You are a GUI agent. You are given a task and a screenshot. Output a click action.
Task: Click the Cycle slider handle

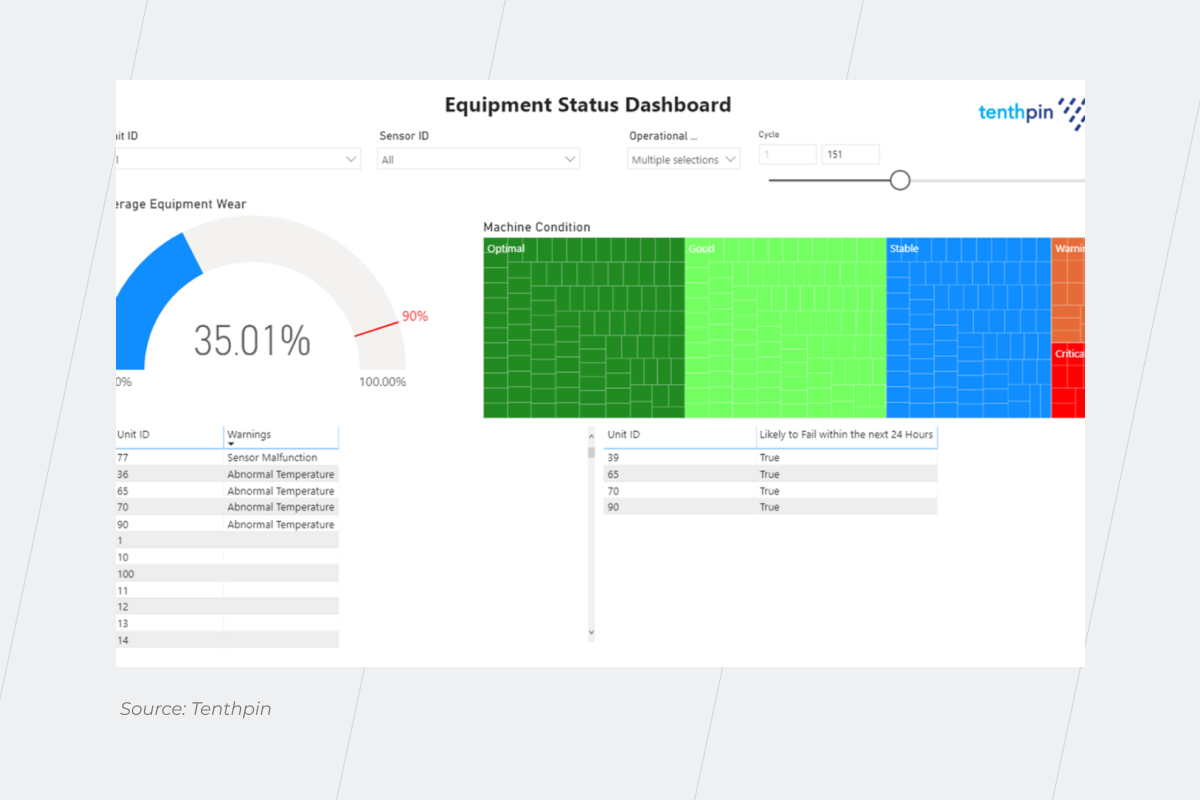pos(900,180)
